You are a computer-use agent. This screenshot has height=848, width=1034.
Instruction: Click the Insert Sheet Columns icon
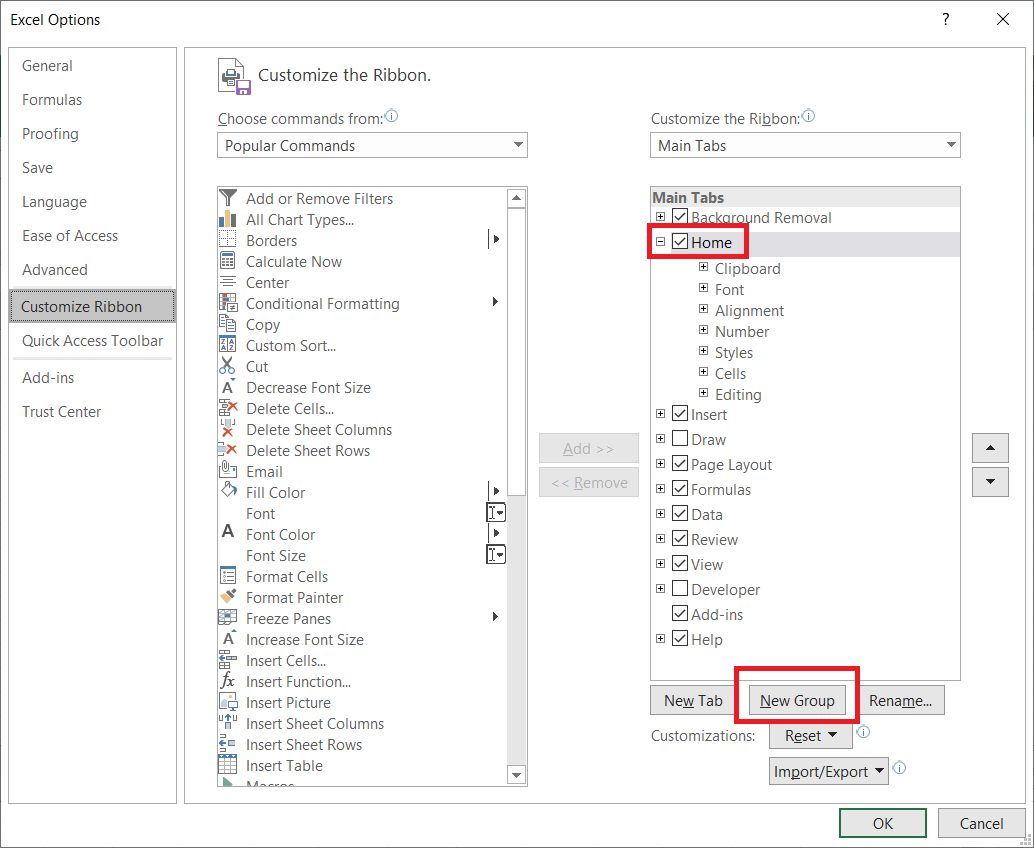228,723
